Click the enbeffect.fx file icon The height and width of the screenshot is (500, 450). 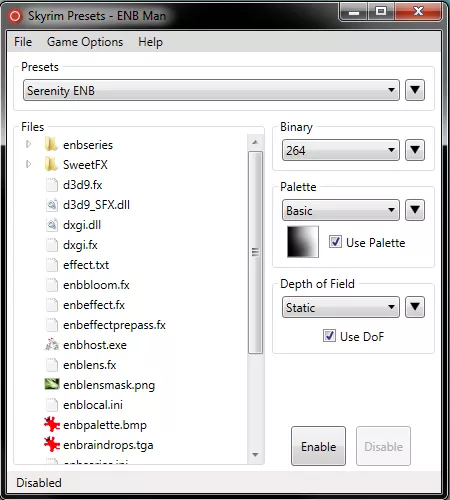point(52,305)
